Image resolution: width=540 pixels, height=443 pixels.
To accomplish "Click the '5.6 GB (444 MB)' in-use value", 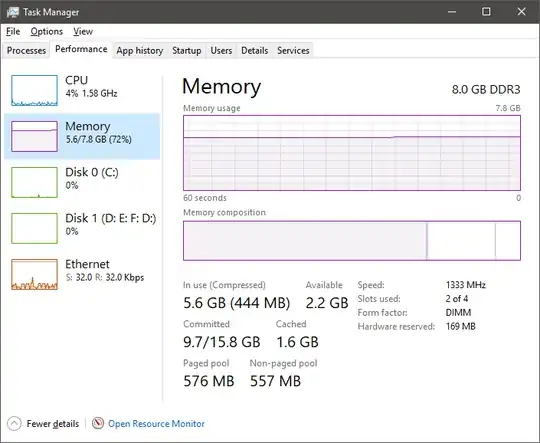I will click(237, 303).
